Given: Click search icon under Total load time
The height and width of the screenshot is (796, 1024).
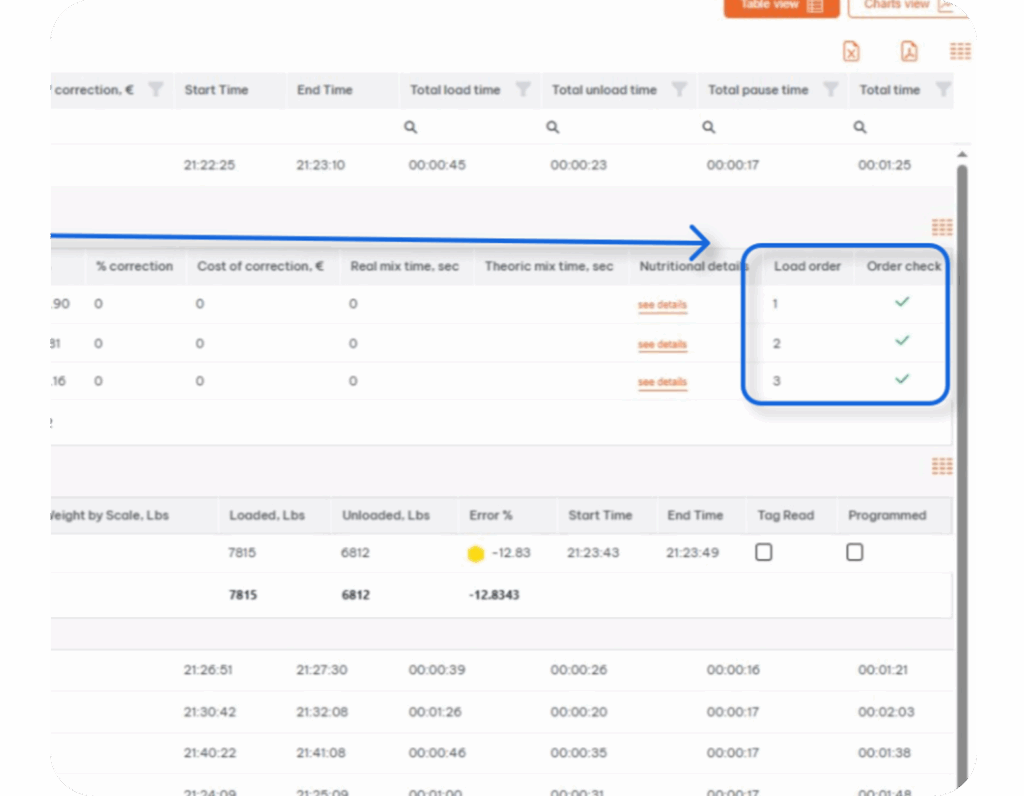Looking at the screenshot, I should [x=411, y=128].
